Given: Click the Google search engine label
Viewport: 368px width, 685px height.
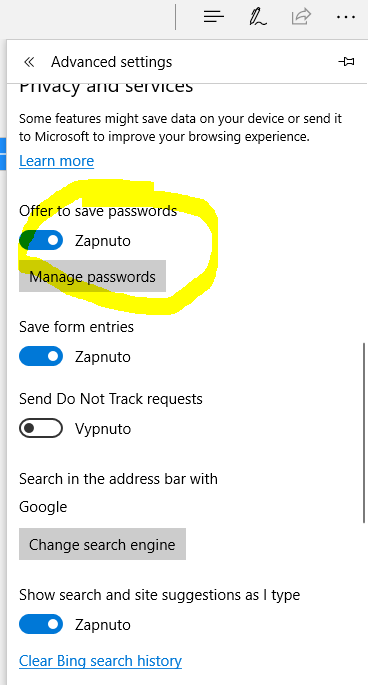Looking at the screenshot, I should coord(43,507).
